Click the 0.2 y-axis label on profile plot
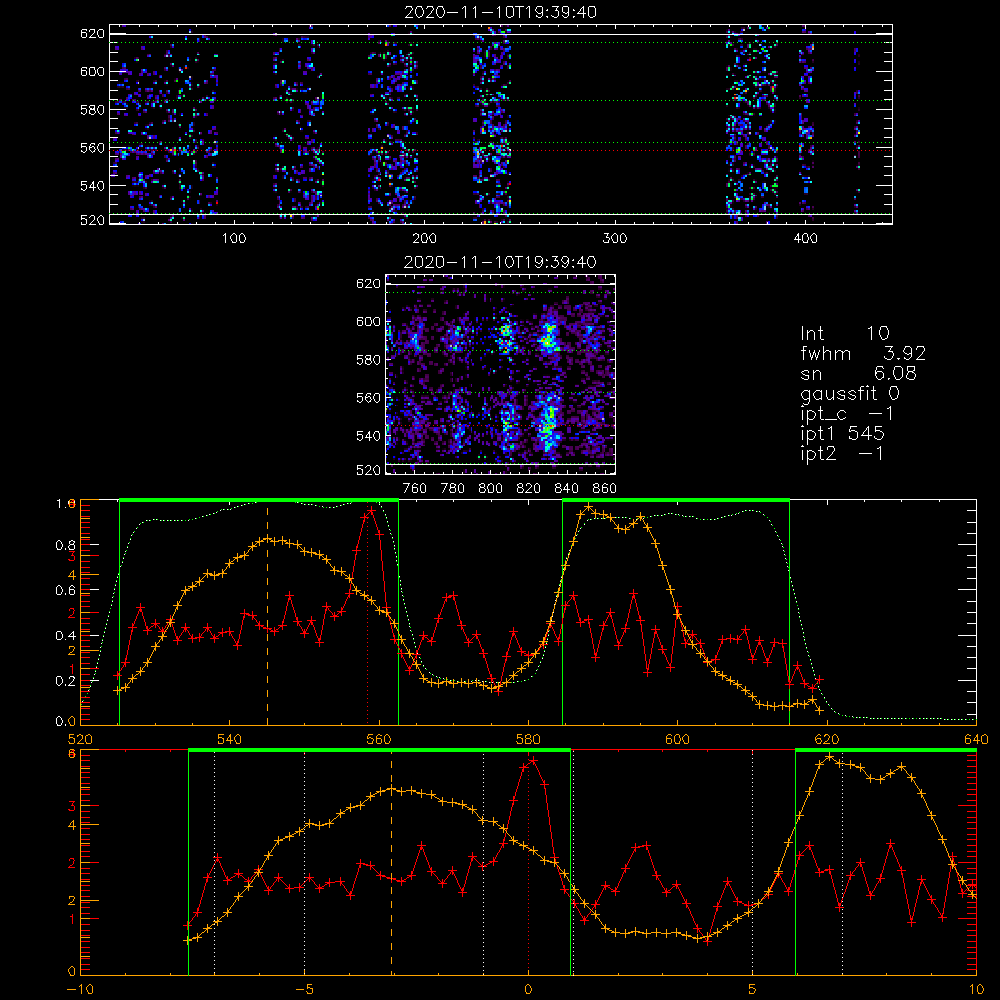Image resolution: width=1000 pixels, height=1000 pixels. pos(66,680)
